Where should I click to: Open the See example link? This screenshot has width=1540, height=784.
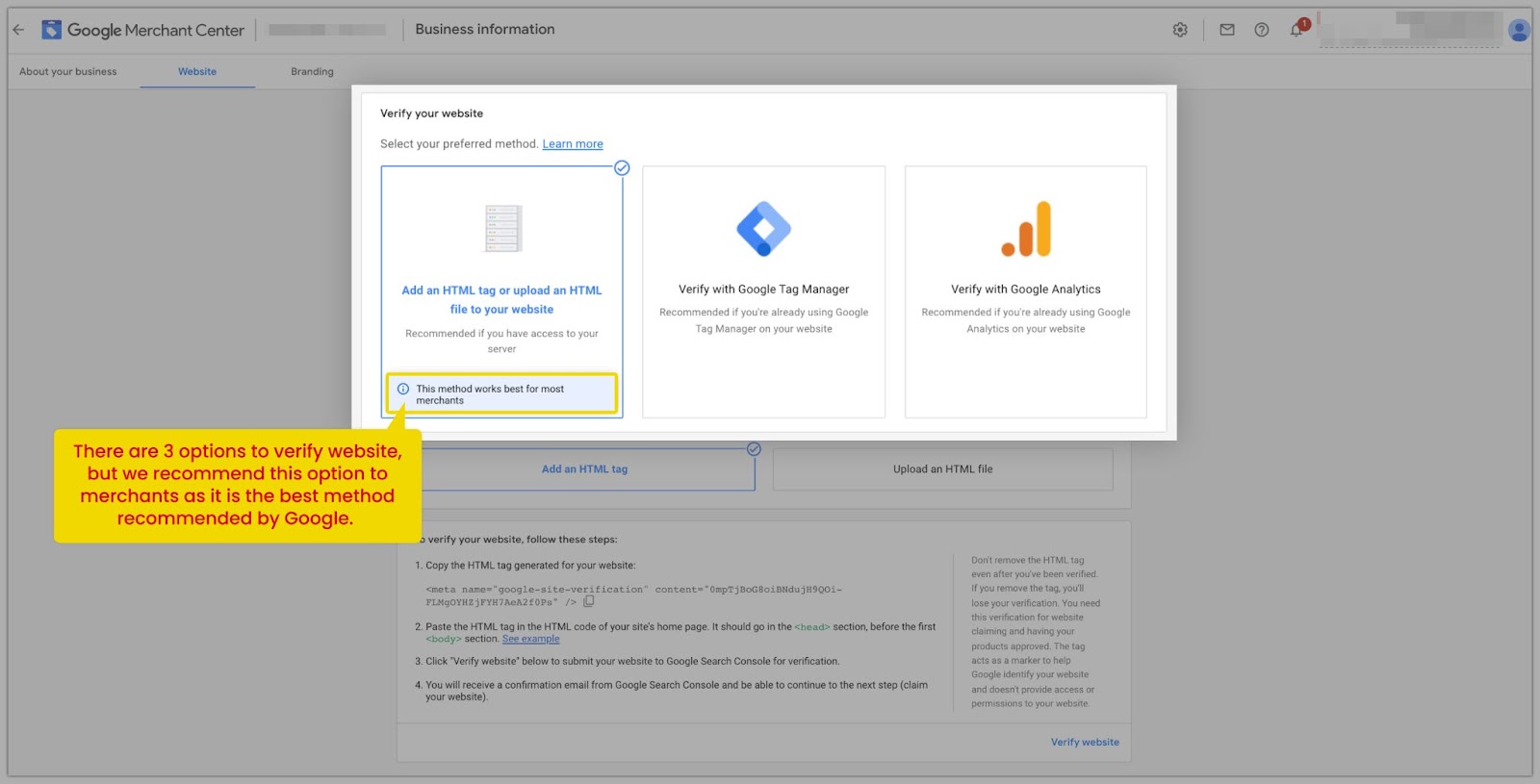tap(530, 639)
